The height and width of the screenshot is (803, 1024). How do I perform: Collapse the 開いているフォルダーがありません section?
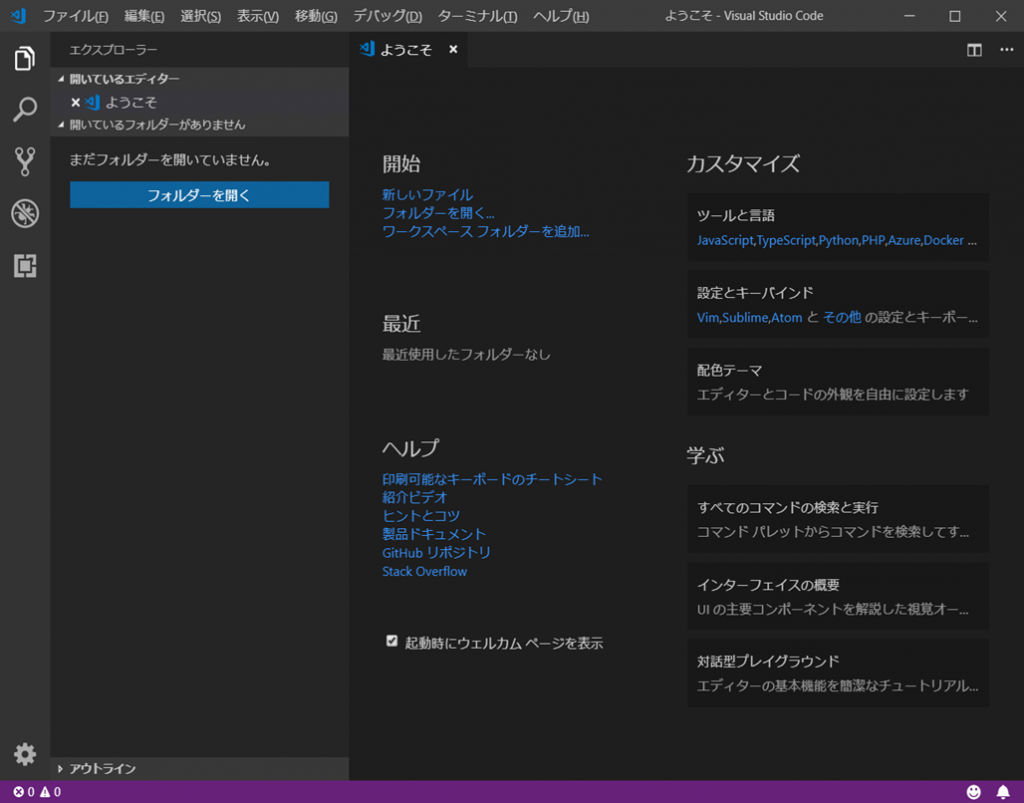(156, 125)
